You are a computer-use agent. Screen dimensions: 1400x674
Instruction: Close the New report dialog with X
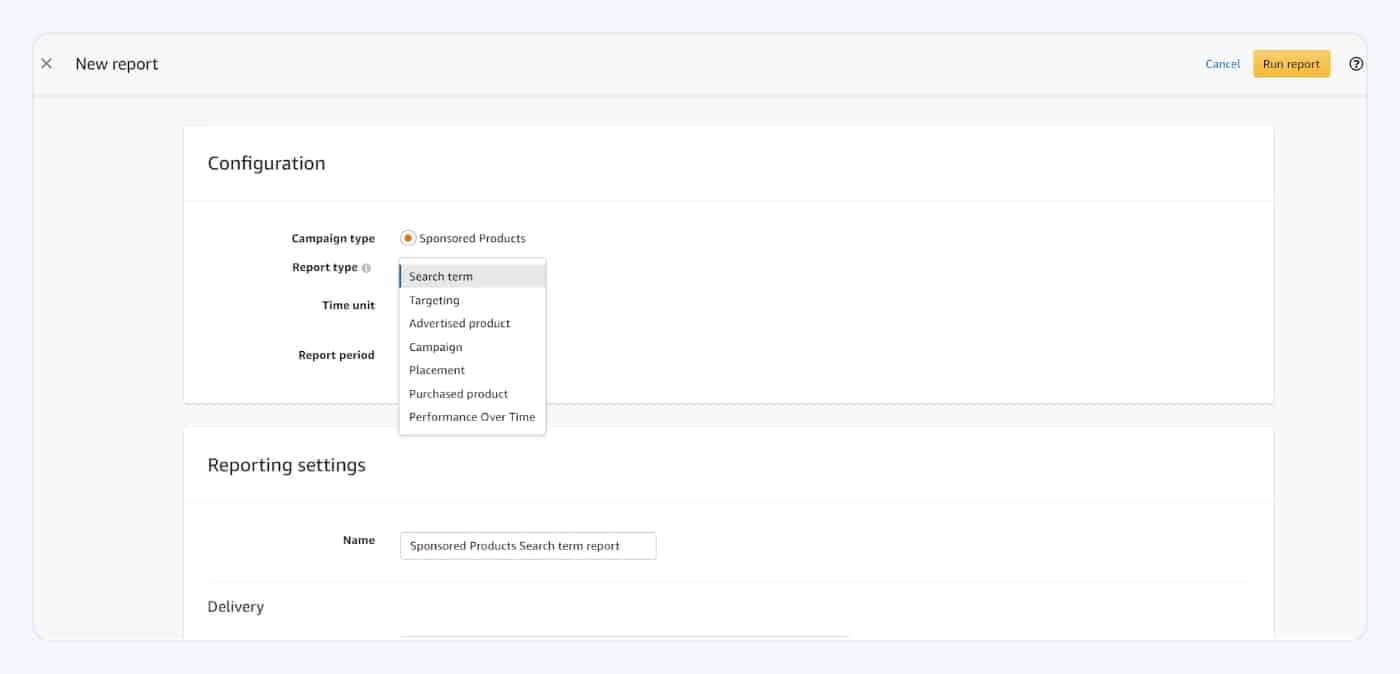pyautogui.click(x=46, y=64)
